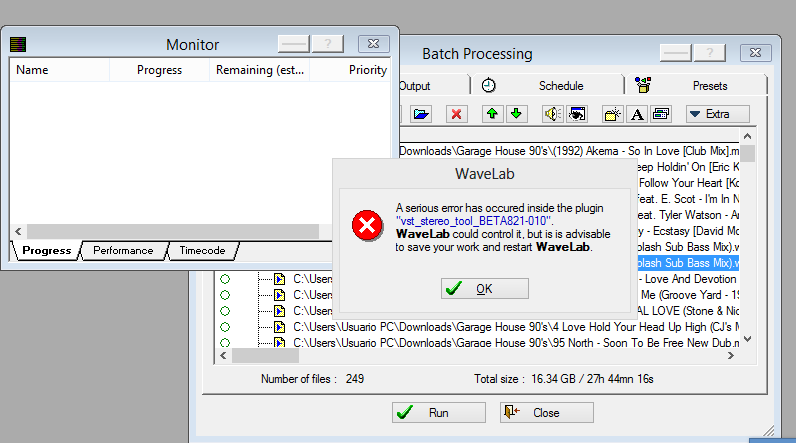
Task: Switch to the Timecode tab in Monitor
Action: [202, 250]
